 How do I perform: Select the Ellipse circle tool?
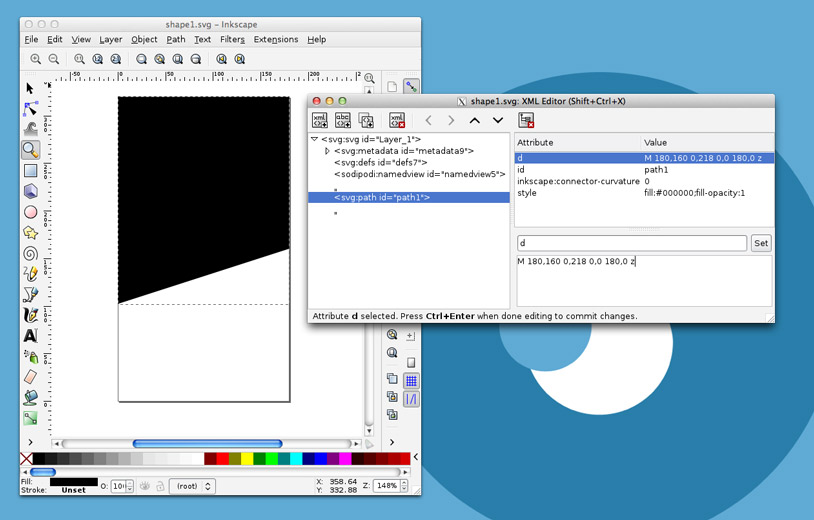pyautogui.click(x=30, y=212)
